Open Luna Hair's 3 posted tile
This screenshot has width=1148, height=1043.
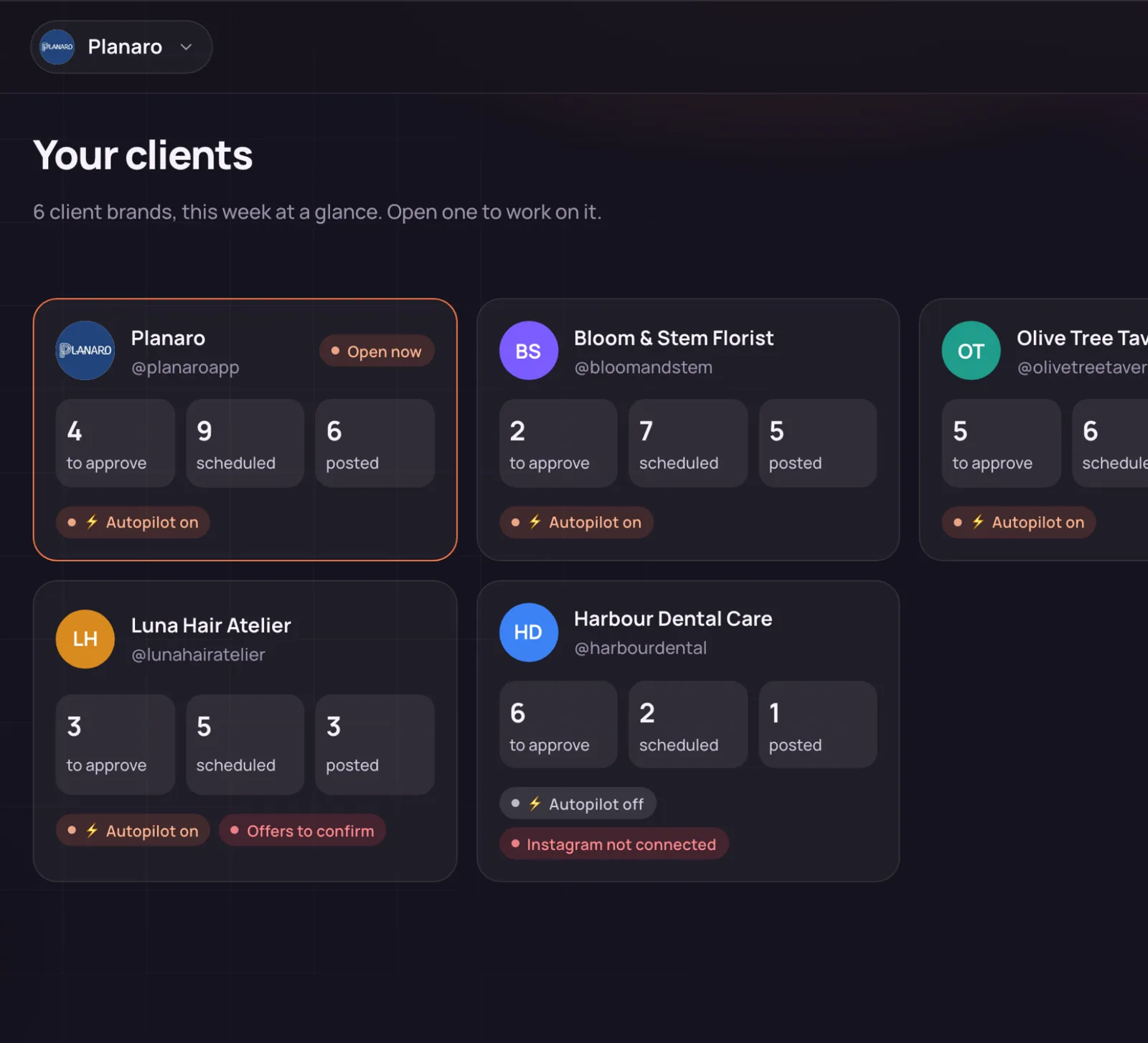coord(375,745)
